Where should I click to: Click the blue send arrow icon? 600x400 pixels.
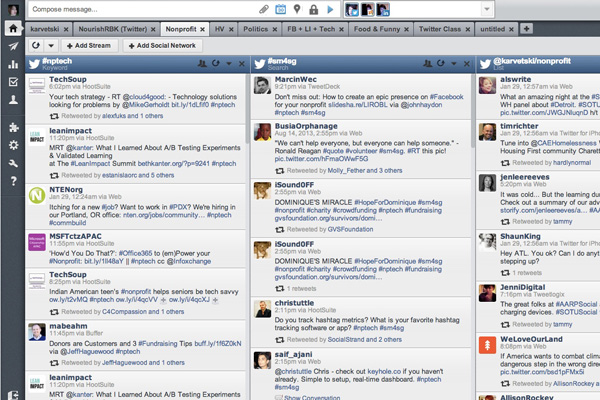[x=330, y=9]
